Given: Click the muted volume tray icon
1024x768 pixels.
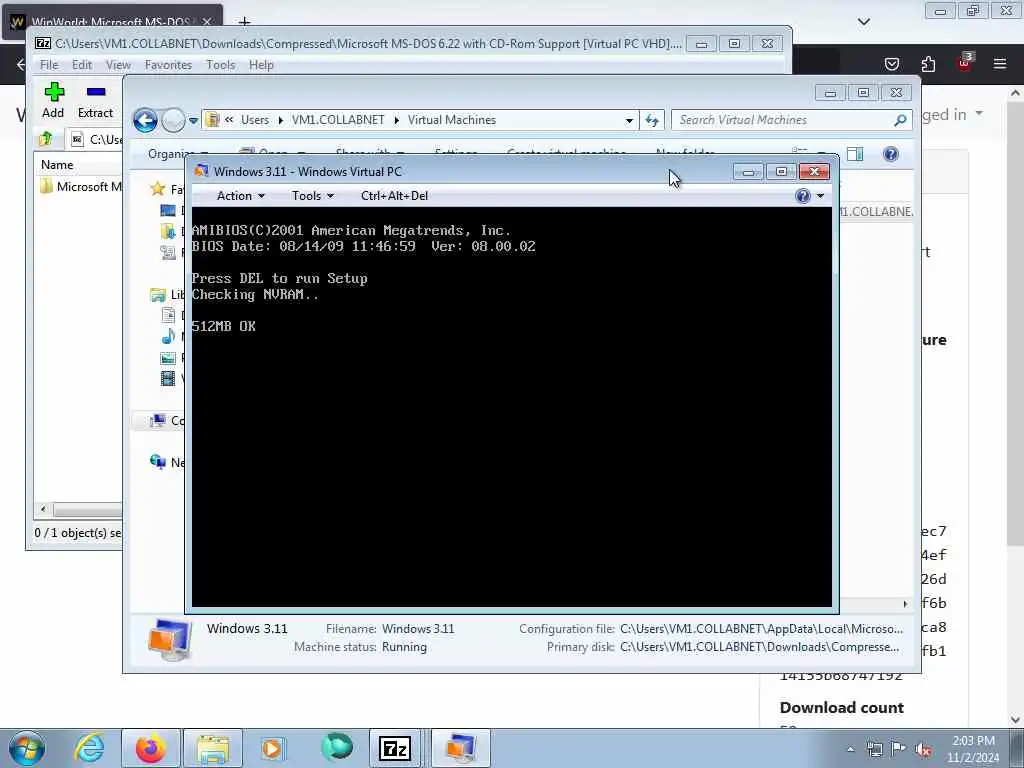Looking at the screenshot, I should tap(923, 750).
